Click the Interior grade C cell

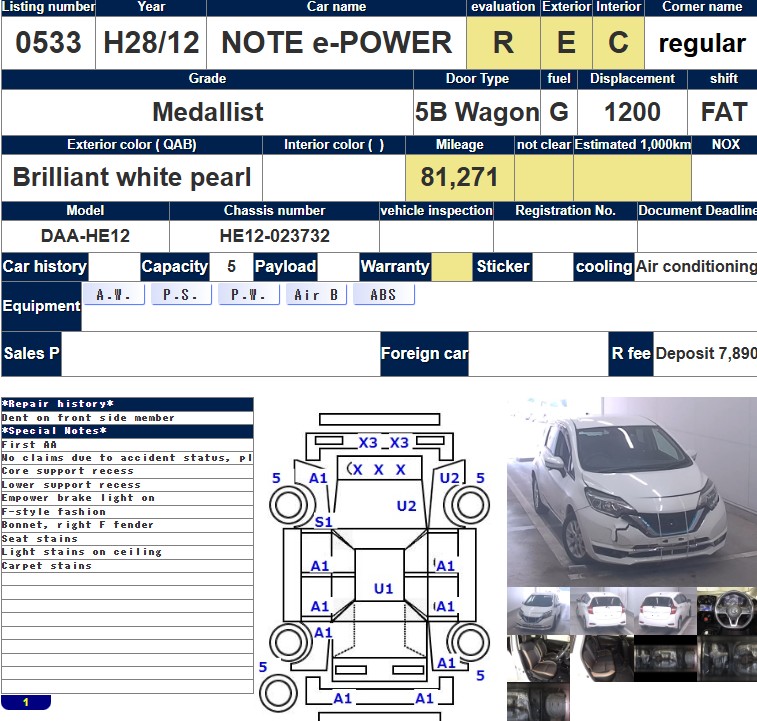[x=618, y=42]
